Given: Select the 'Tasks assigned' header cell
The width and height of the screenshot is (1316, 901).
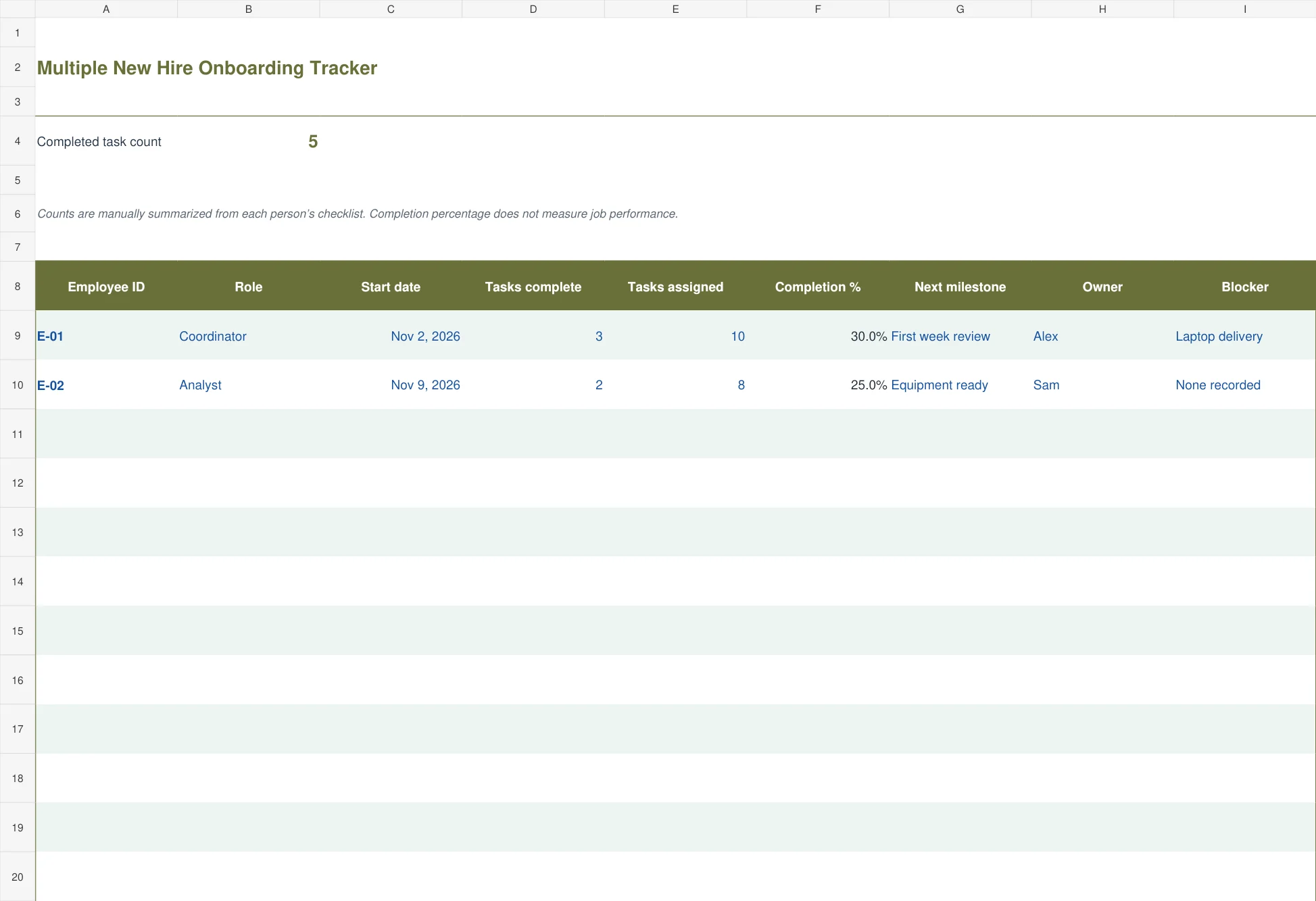Looking at the screenshot, I should [675, 286].
